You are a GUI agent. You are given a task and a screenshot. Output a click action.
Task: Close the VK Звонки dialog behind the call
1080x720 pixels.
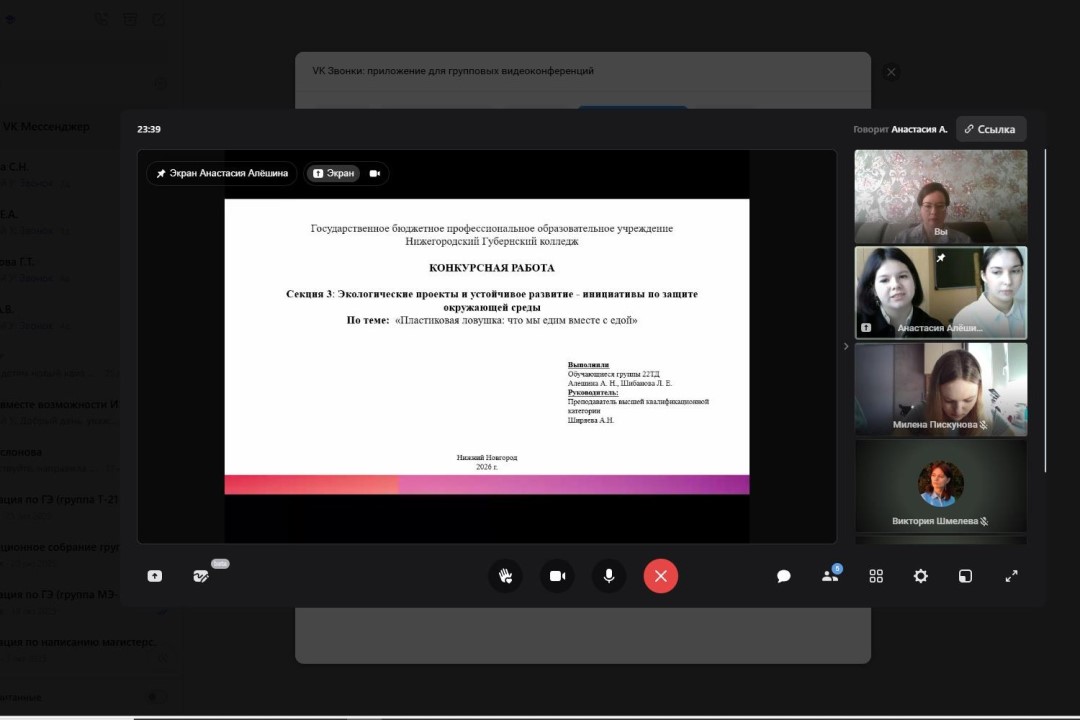(891, 72)
